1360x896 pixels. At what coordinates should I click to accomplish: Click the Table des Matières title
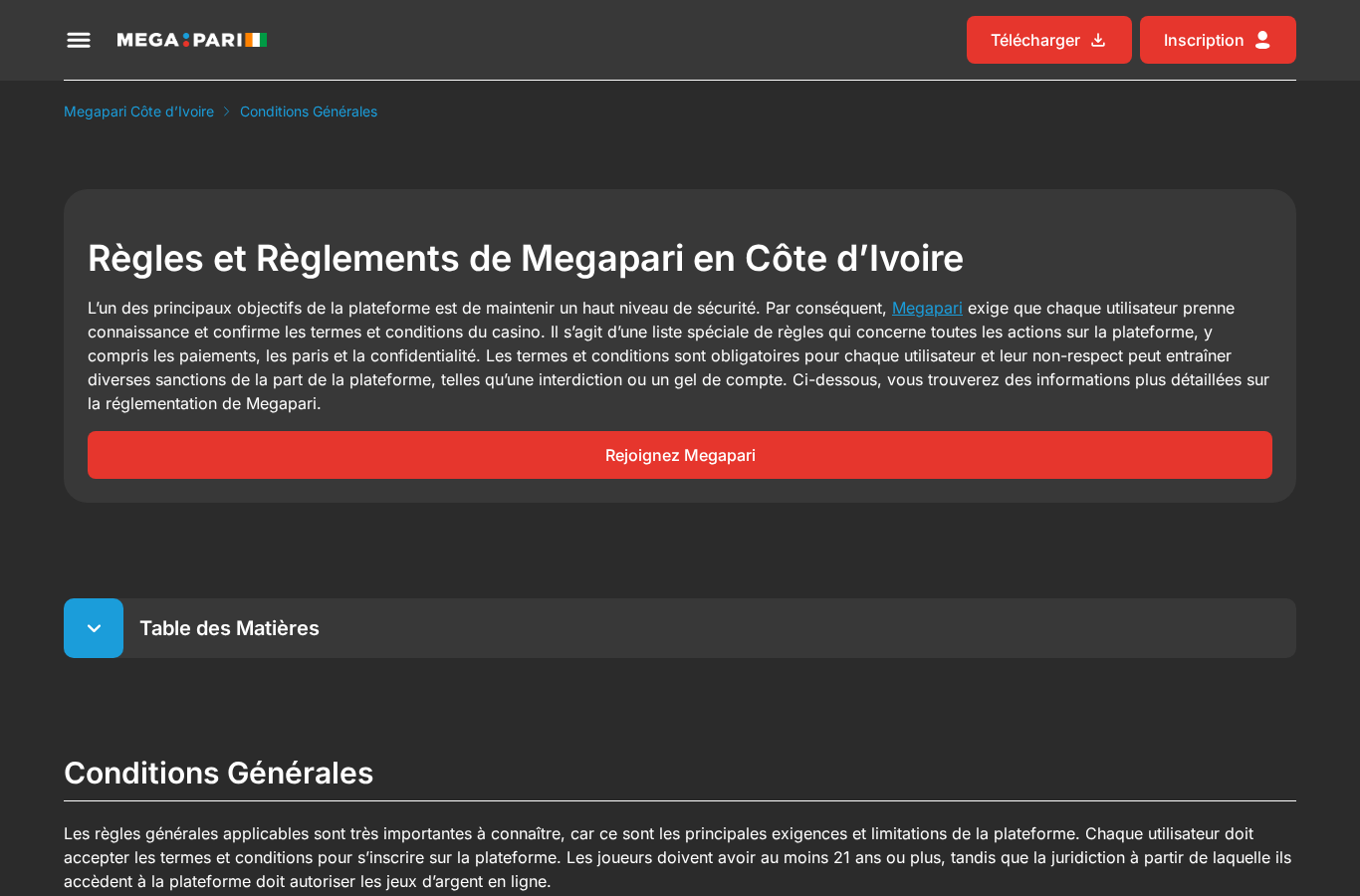point(229,628)
